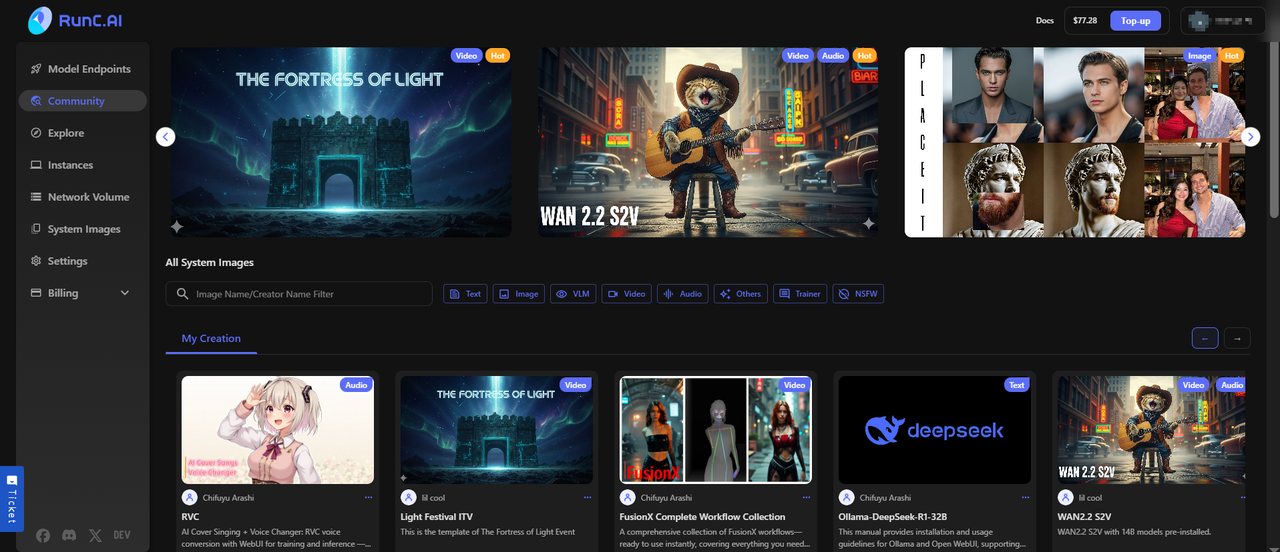Open the Docs link

1044,20
